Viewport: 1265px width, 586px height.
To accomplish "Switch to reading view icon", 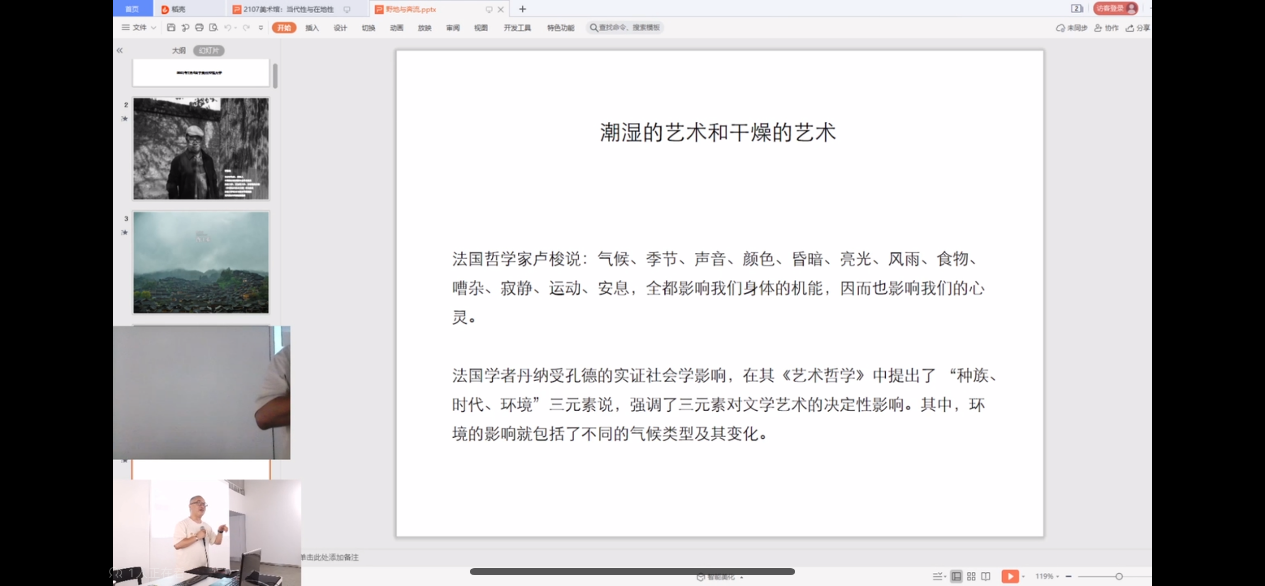I will click(x=986, y=577).
